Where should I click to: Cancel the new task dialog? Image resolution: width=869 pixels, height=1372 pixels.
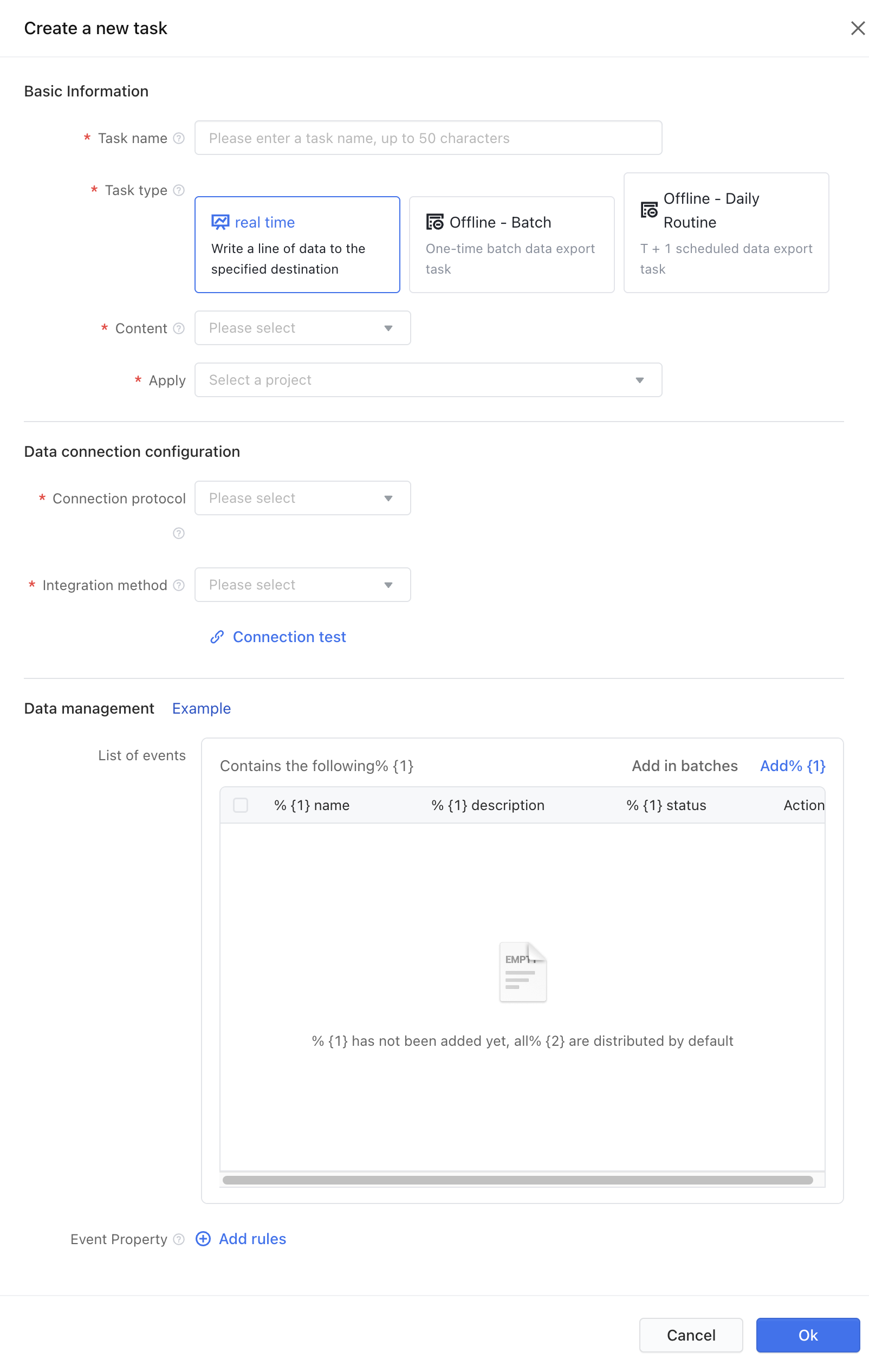tap(691, 1335)
